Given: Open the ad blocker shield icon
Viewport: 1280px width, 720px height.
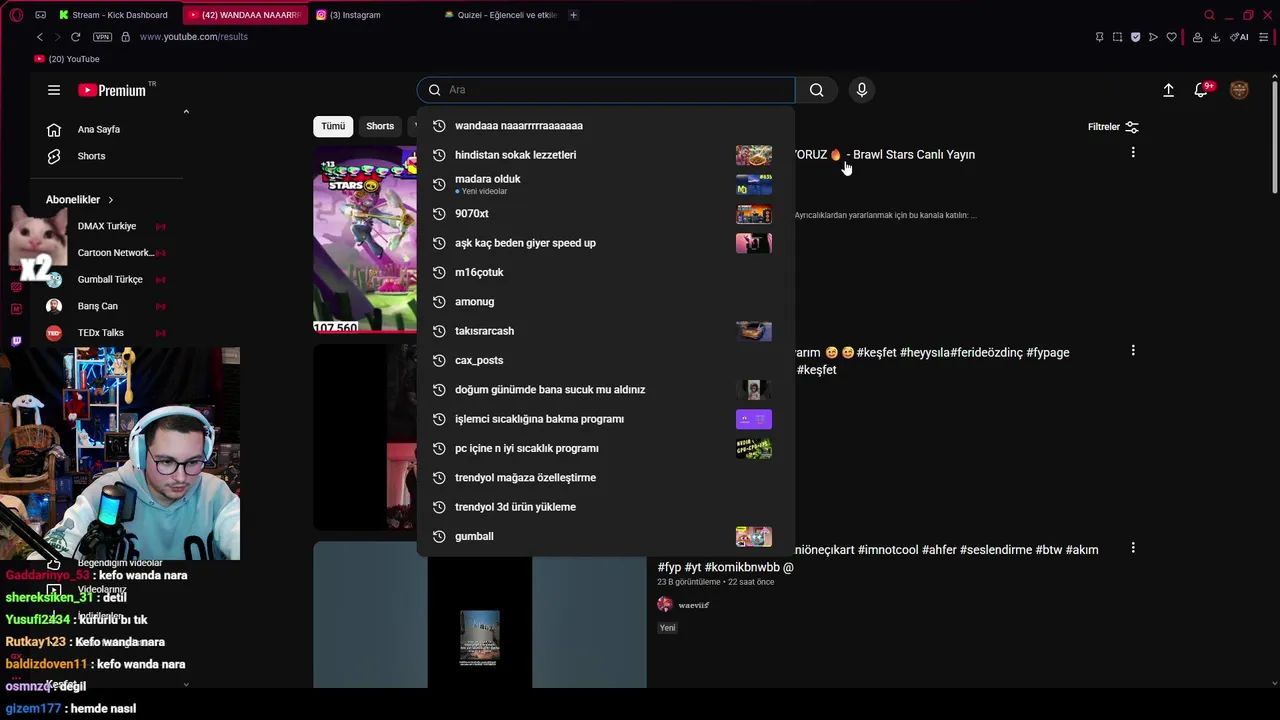Looking at the screenshot, I should 1135,37.
